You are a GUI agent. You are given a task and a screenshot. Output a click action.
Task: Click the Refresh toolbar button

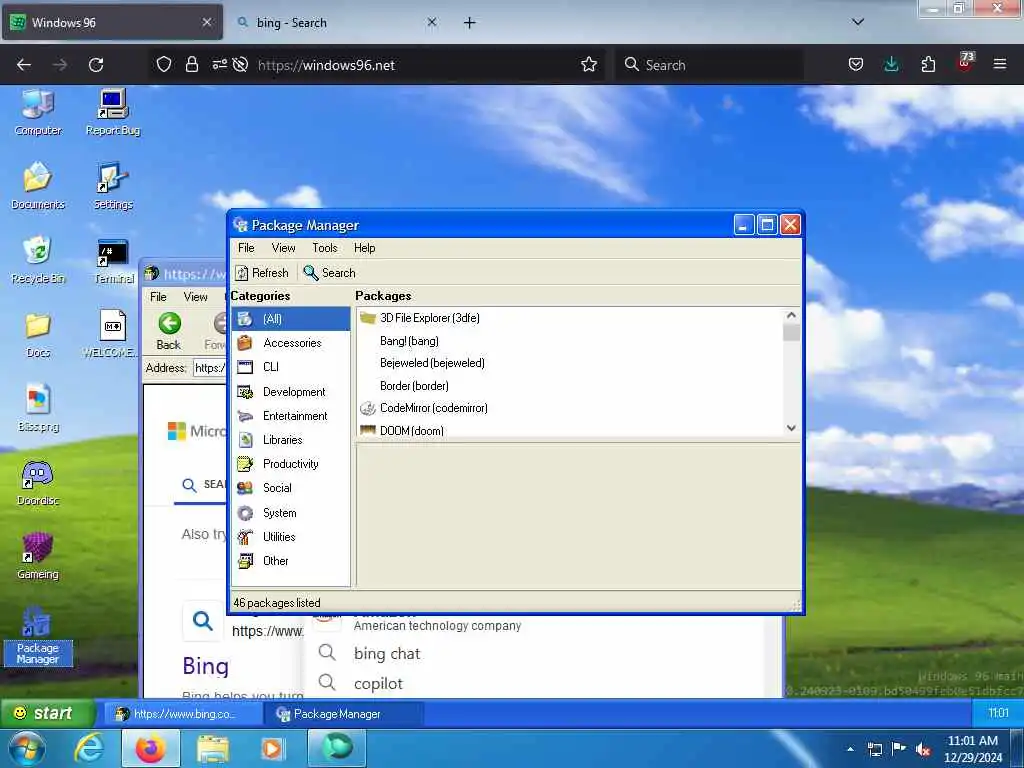coord(262,273)
